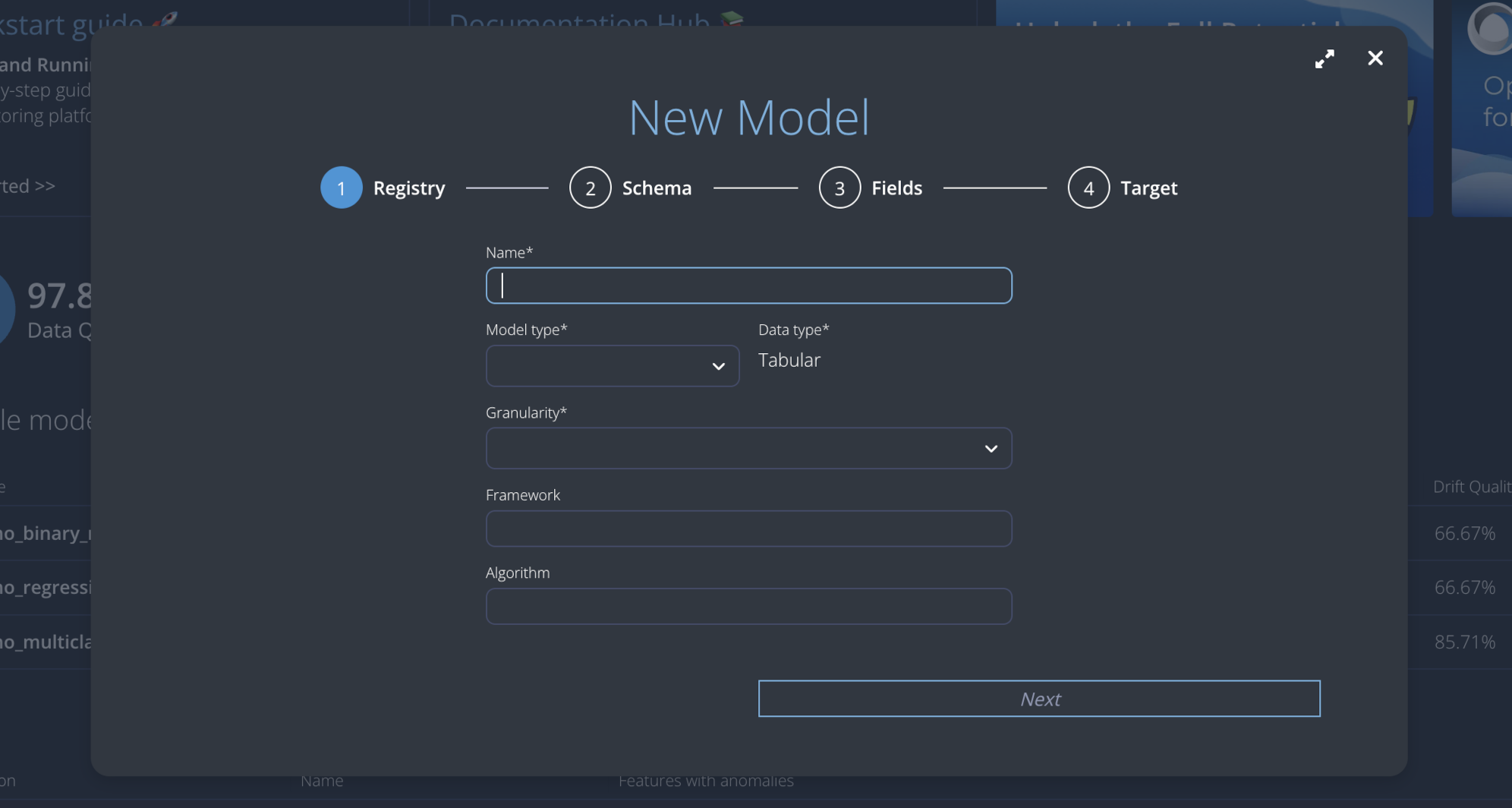Viewport: 1512px width, 808px height.
Task: Open the Granularity dropdown
Action: (748, 448)
